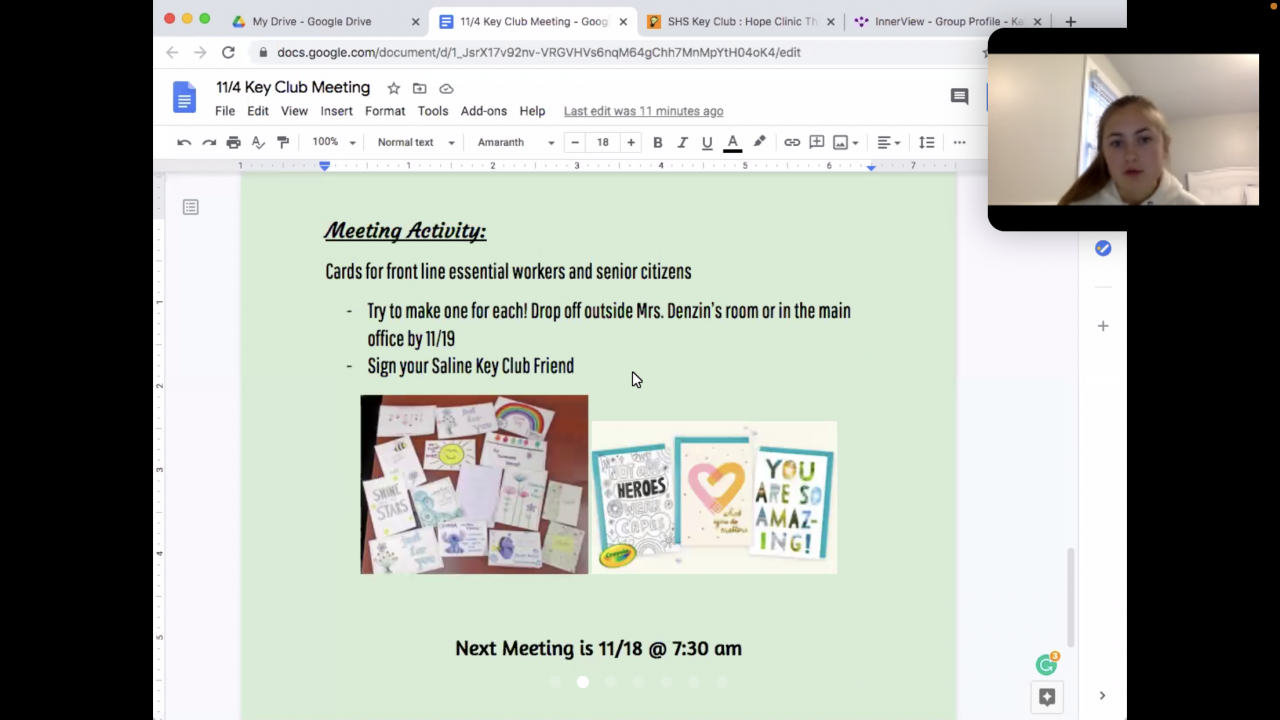1280x720 pixels.
Task: Show the document outline panel
Action: (x=191, y=207)
